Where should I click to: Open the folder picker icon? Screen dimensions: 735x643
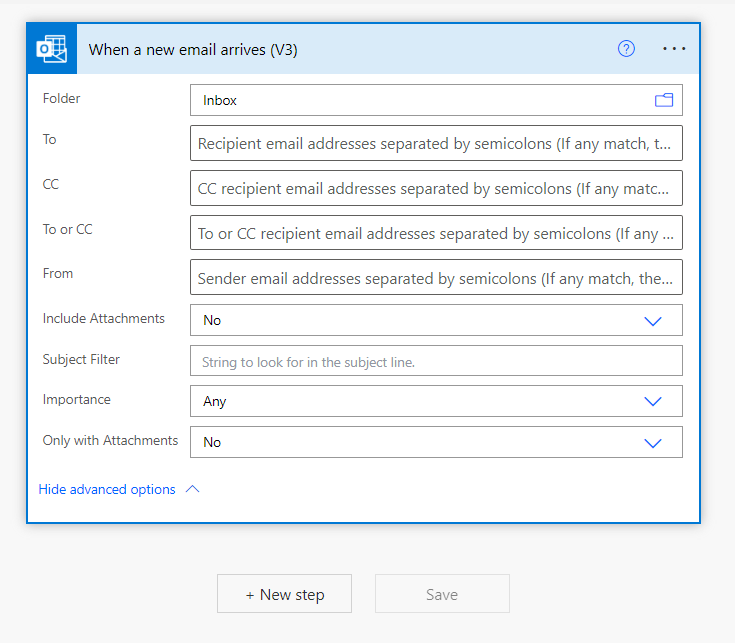[x=664, y=100]
